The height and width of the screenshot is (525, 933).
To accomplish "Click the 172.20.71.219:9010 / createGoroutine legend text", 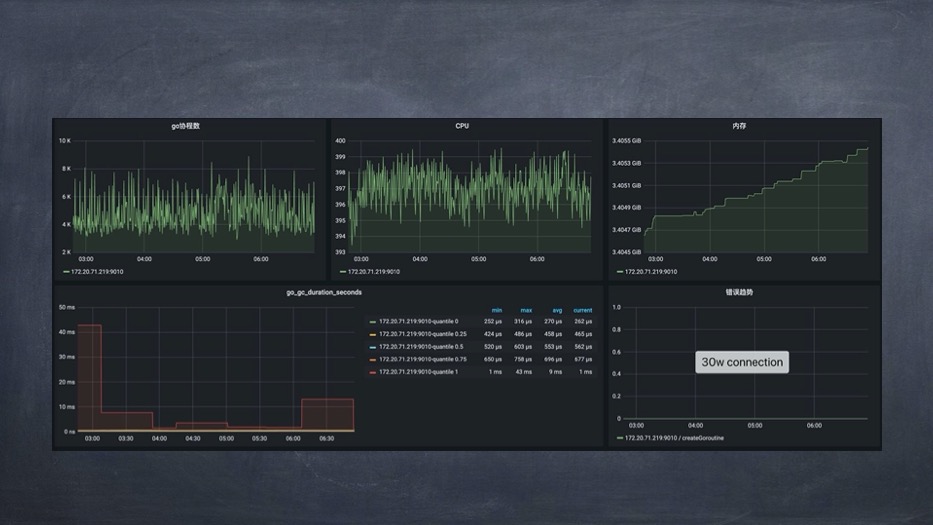I will click(675, 438).
